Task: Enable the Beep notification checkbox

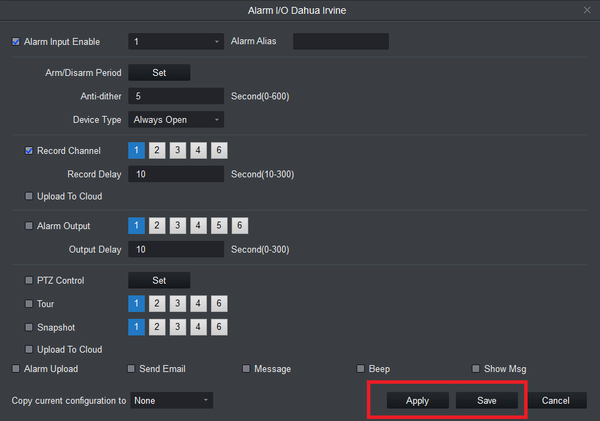Action: click(x=361, y=369)
